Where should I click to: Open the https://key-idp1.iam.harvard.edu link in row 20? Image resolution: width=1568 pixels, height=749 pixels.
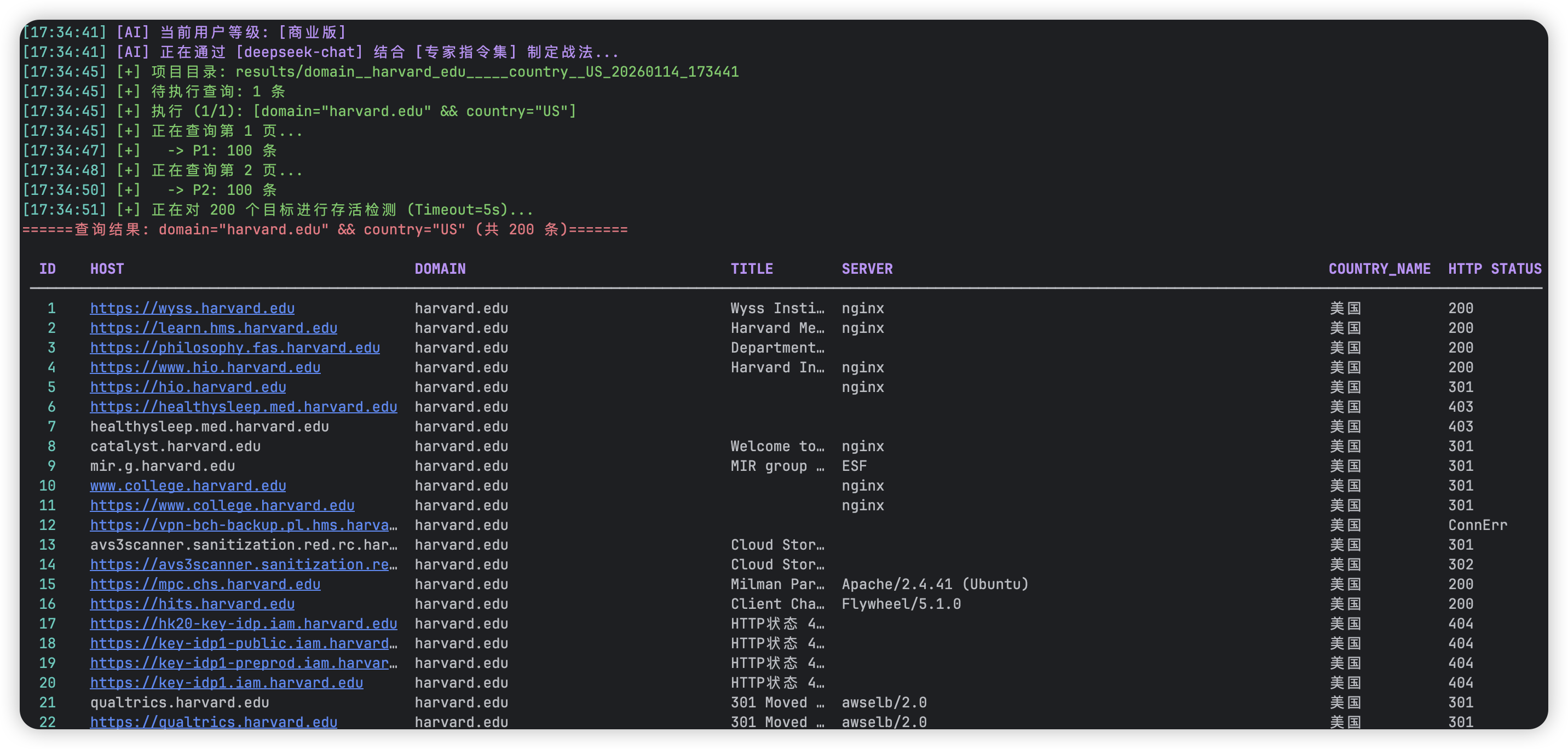226,683
